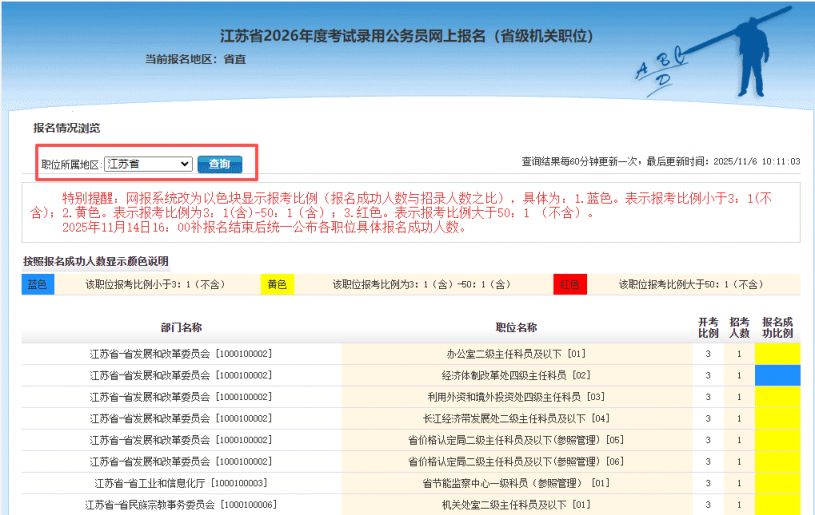The height and width of the screenshot is (515, 815).
Task: Click the 黄色 legend color block
Action: [277, 284]
